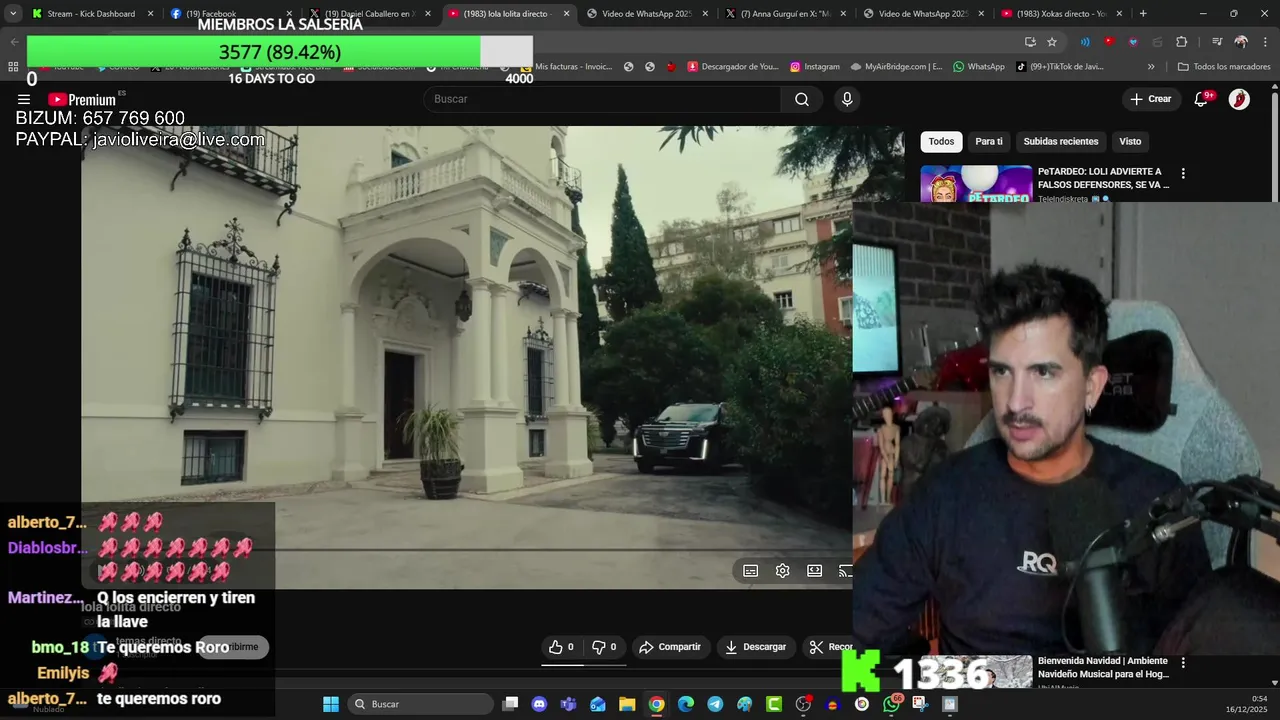Image resolution: width=1280 pixels, height=720 pixels.
Task: Click the Descargar button
Action: (755, 647)
